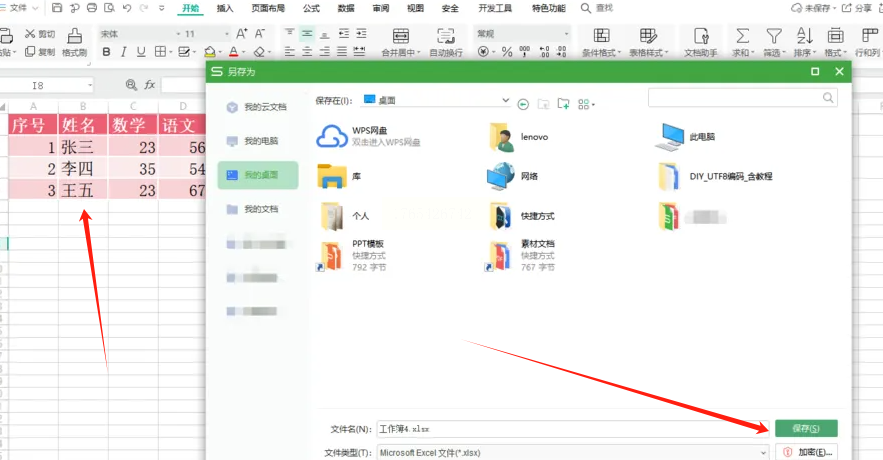883x460 pixels.
Task: Toggle Underline formatting
Action: (141, 52)
